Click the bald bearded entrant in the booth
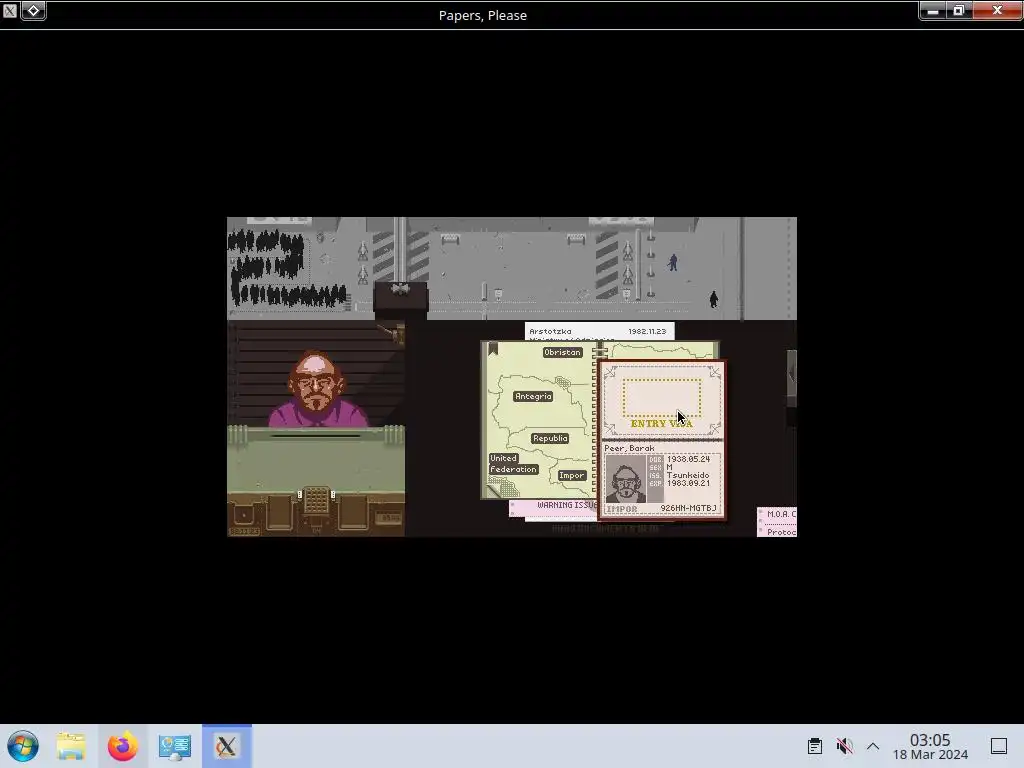The height and width of the screenshot is (768, 1024). pos(317,389)
